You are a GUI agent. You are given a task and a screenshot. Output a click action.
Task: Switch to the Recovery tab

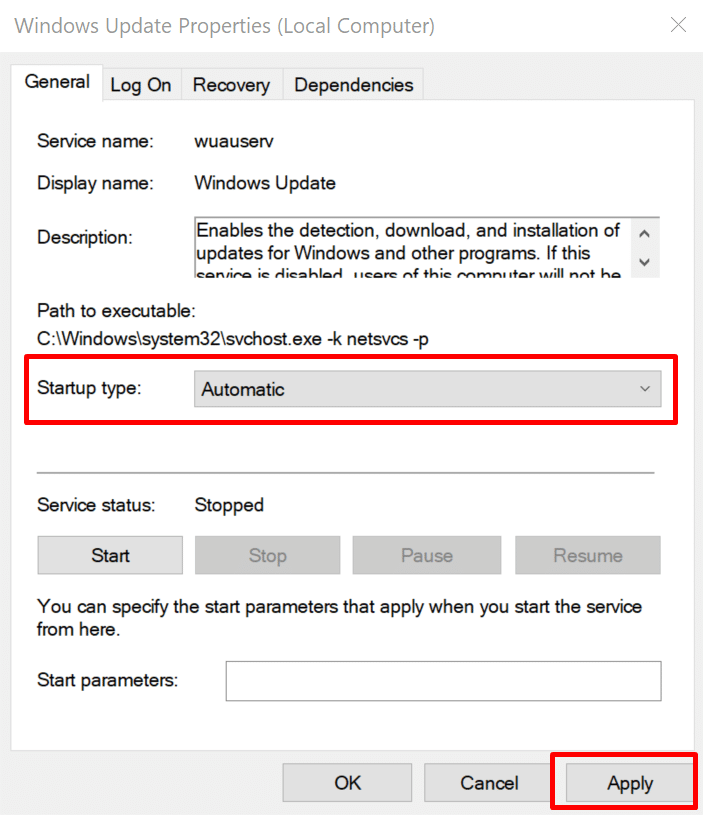231,86
